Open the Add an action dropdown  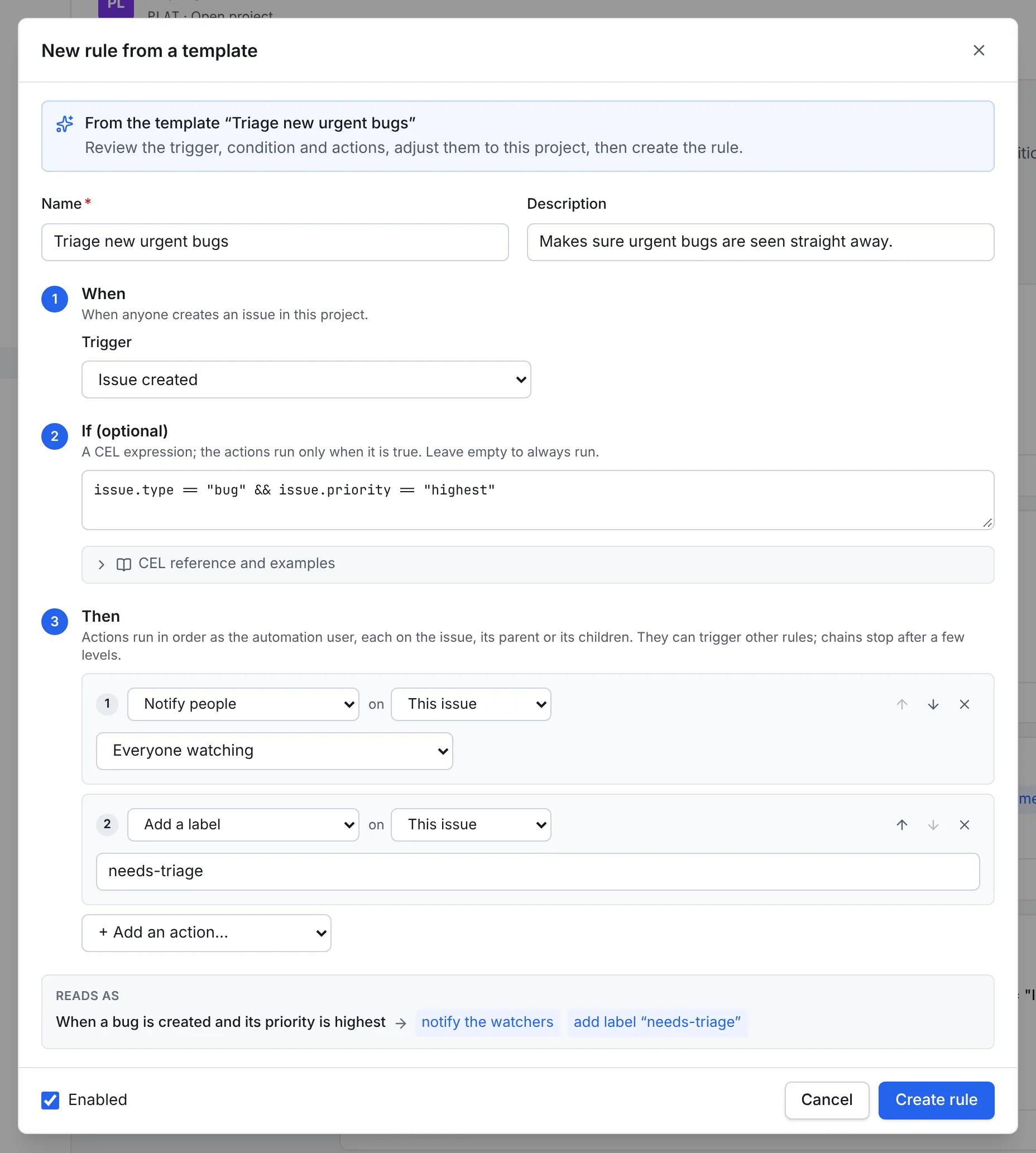tap(206, 933)
